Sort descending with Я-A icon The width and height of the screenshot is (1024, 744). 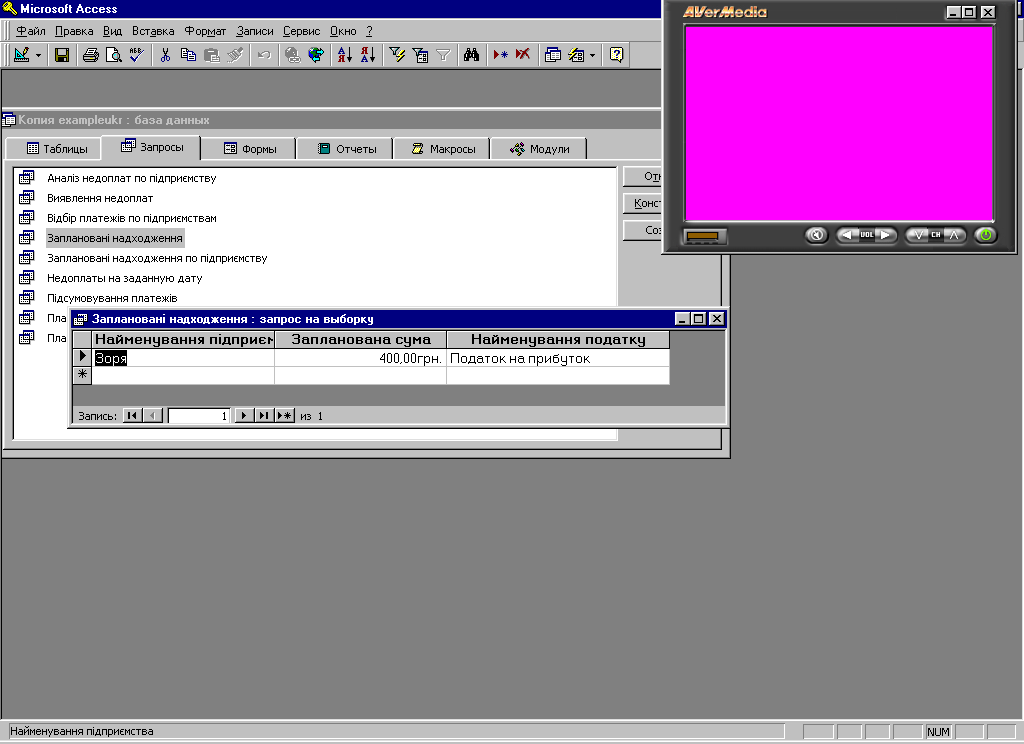(368, 55)
